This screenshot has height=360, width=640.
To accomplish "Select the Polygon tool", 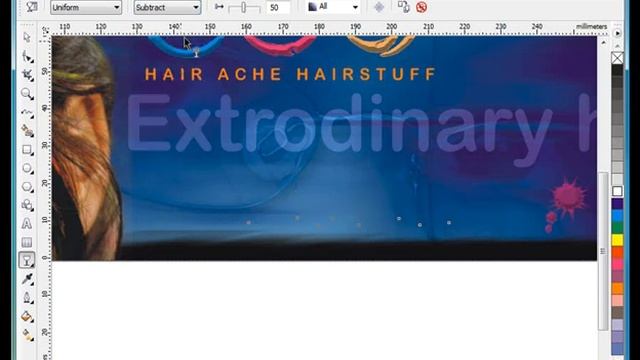I will [27, 187].
